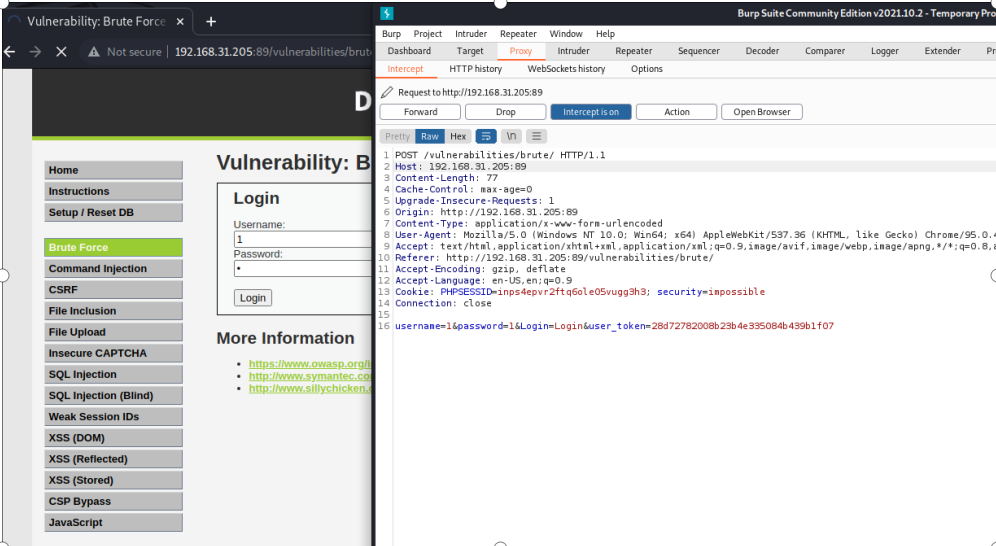Toggle the \n non-printable characters button
The image size is (996, 546).
click(511, 136)
